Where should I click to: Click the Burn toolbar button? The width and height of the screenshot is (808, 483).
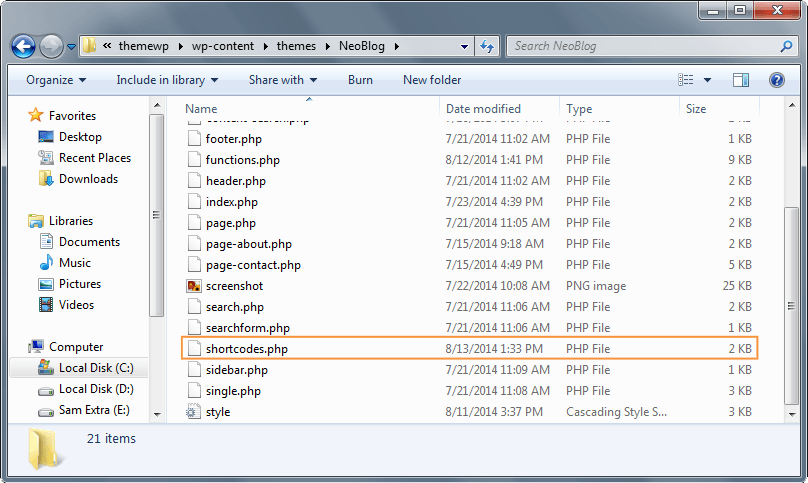[x=360, y=80]
